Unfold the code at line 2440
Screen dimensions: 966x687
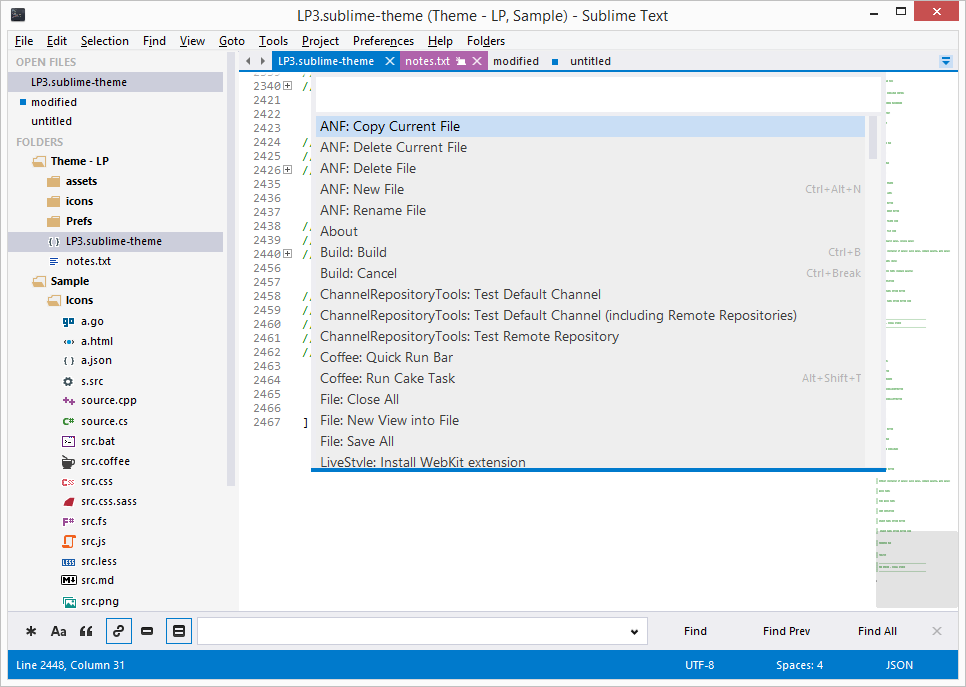point(288,253)
